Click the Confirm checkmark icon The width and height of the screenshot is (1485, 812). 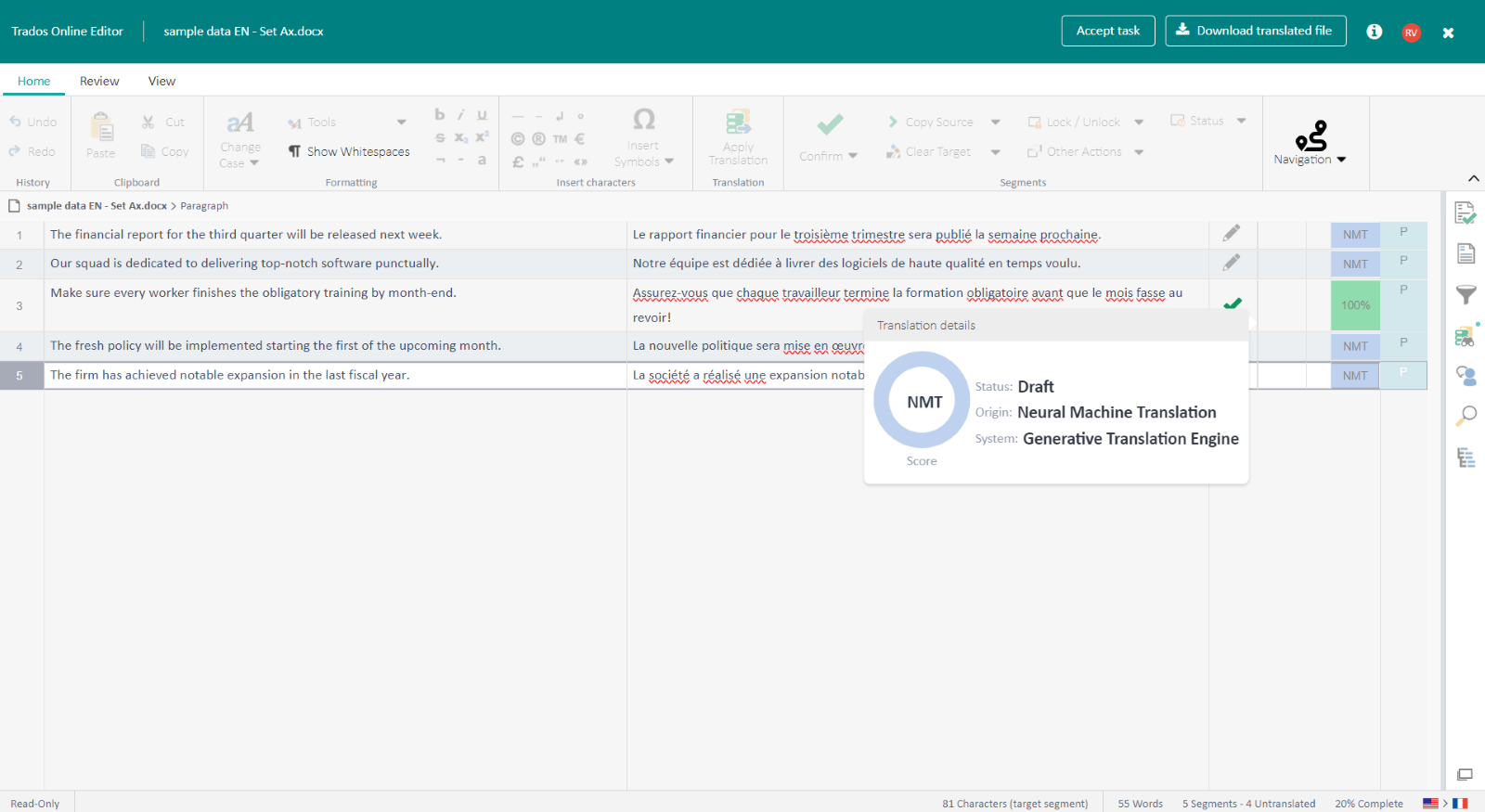click(830, 124)
